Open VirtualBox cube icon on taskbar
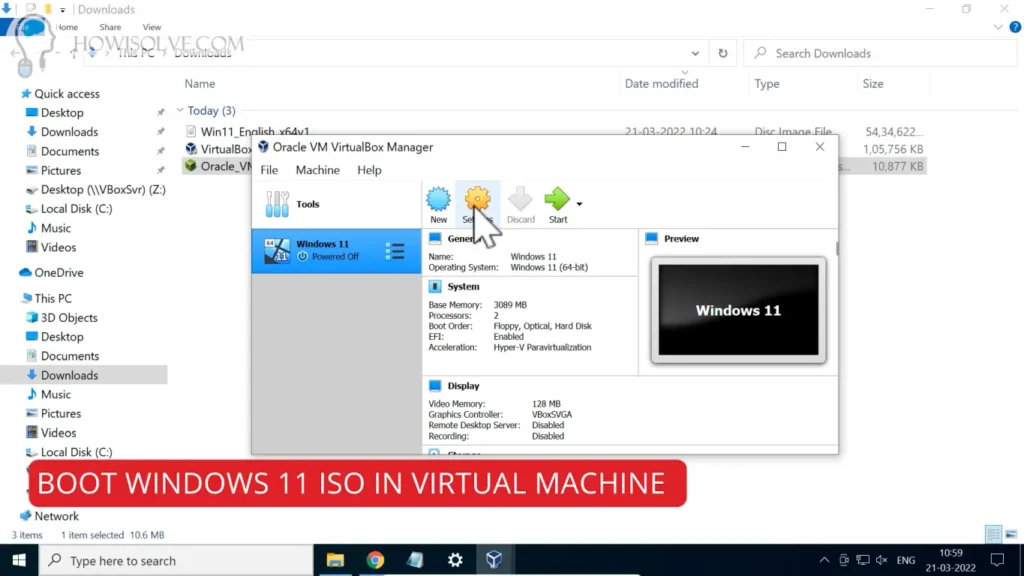This screenshot has height=576, width=1024. pos(494,560)
